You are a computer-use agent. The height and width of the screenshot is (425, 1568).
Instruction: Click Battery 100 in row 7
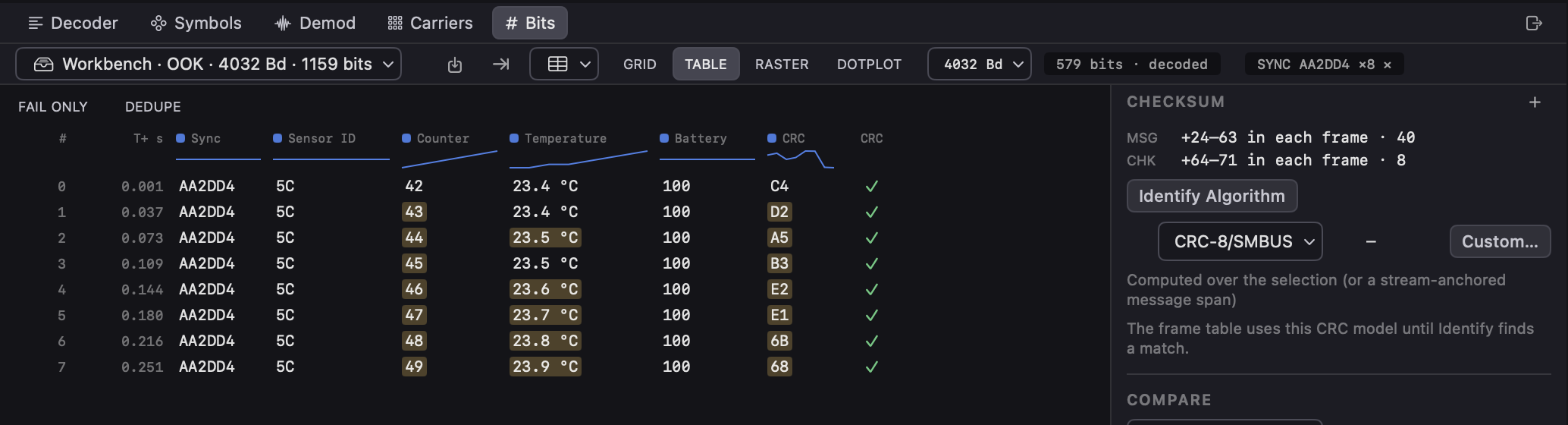(676, 367)
